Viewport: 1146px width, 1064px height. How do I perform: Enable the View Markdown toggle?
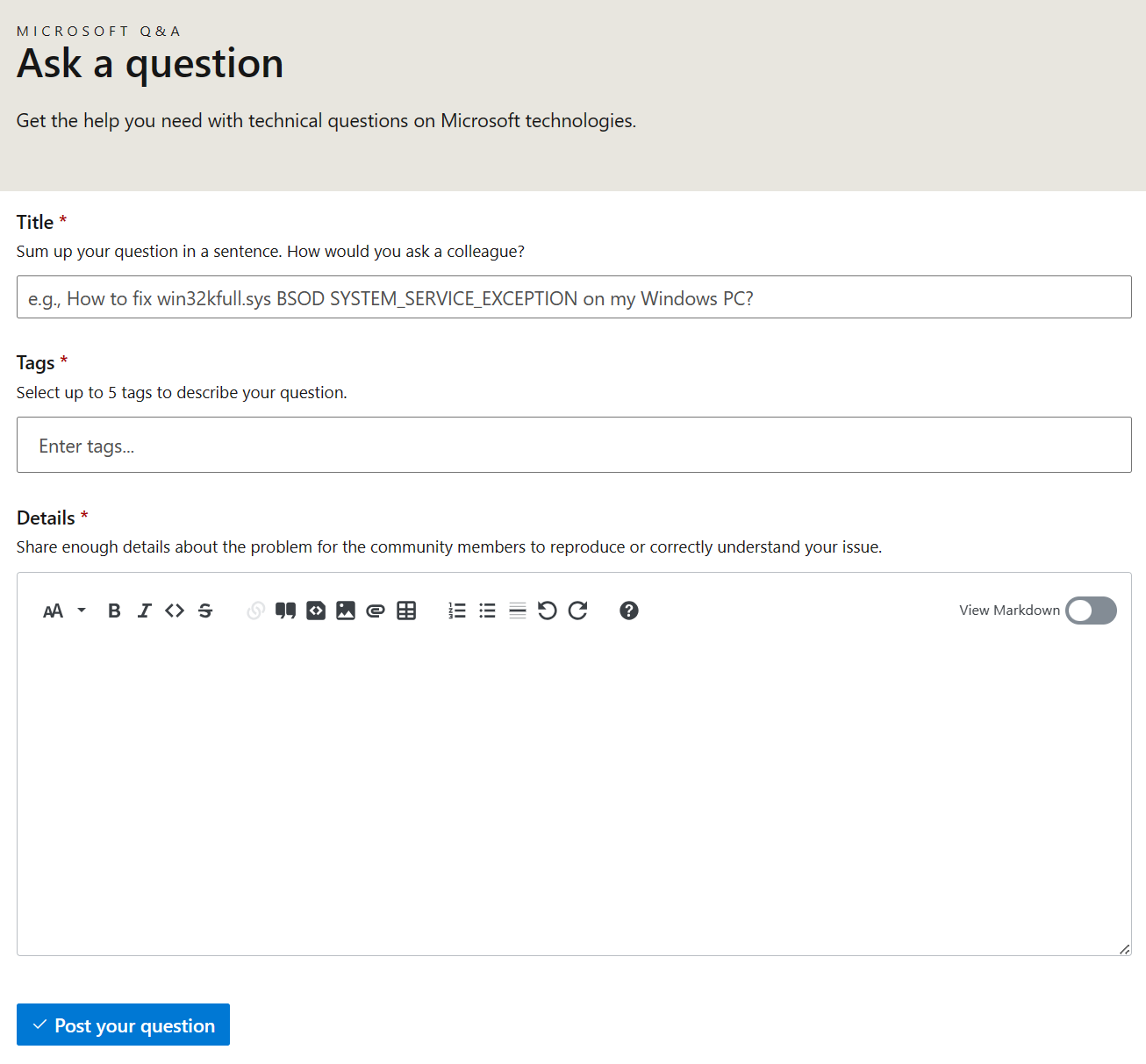pos(1091,611)
